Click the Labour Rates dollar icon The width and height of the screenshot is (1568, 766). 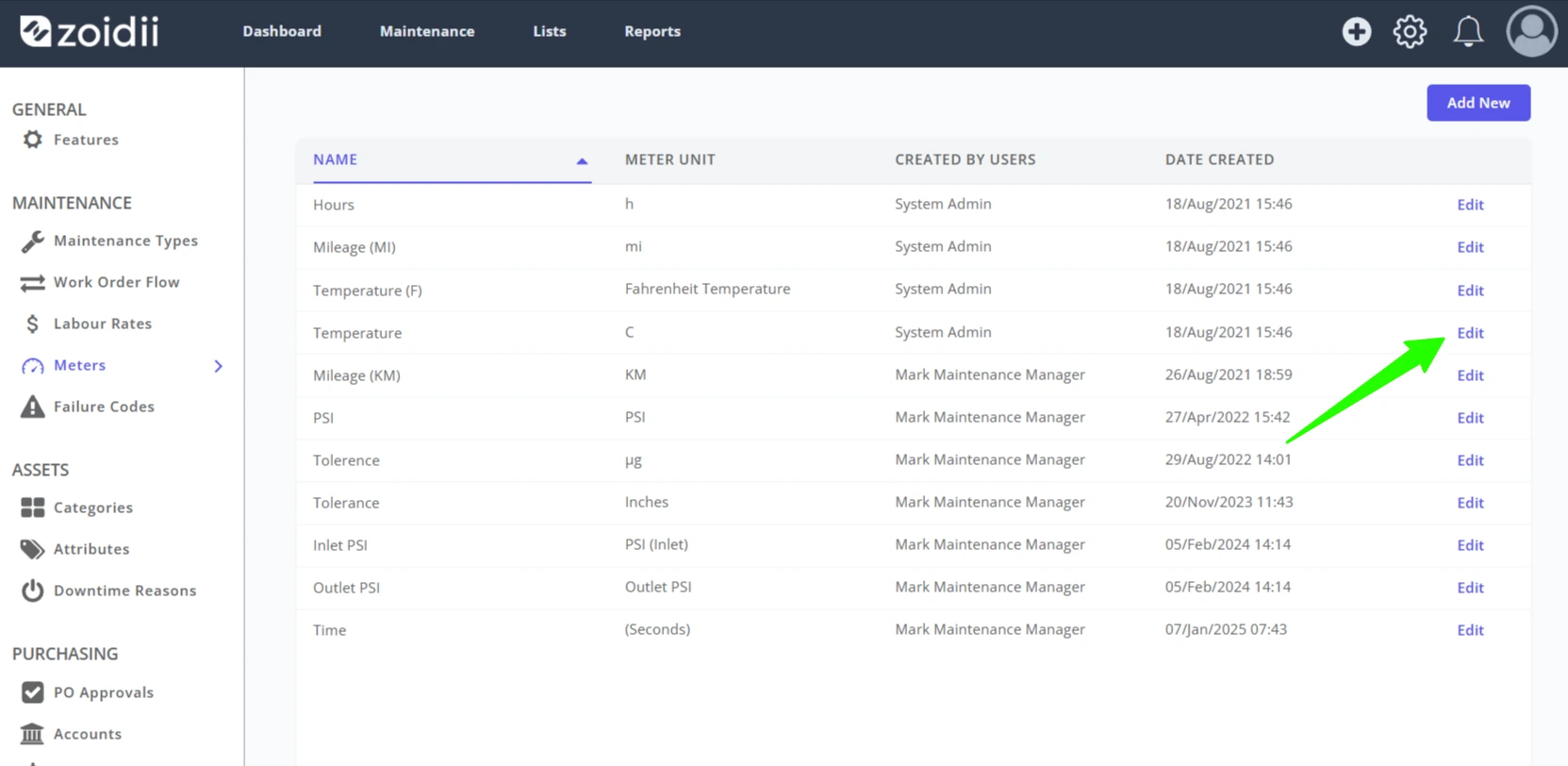[33, 324]
